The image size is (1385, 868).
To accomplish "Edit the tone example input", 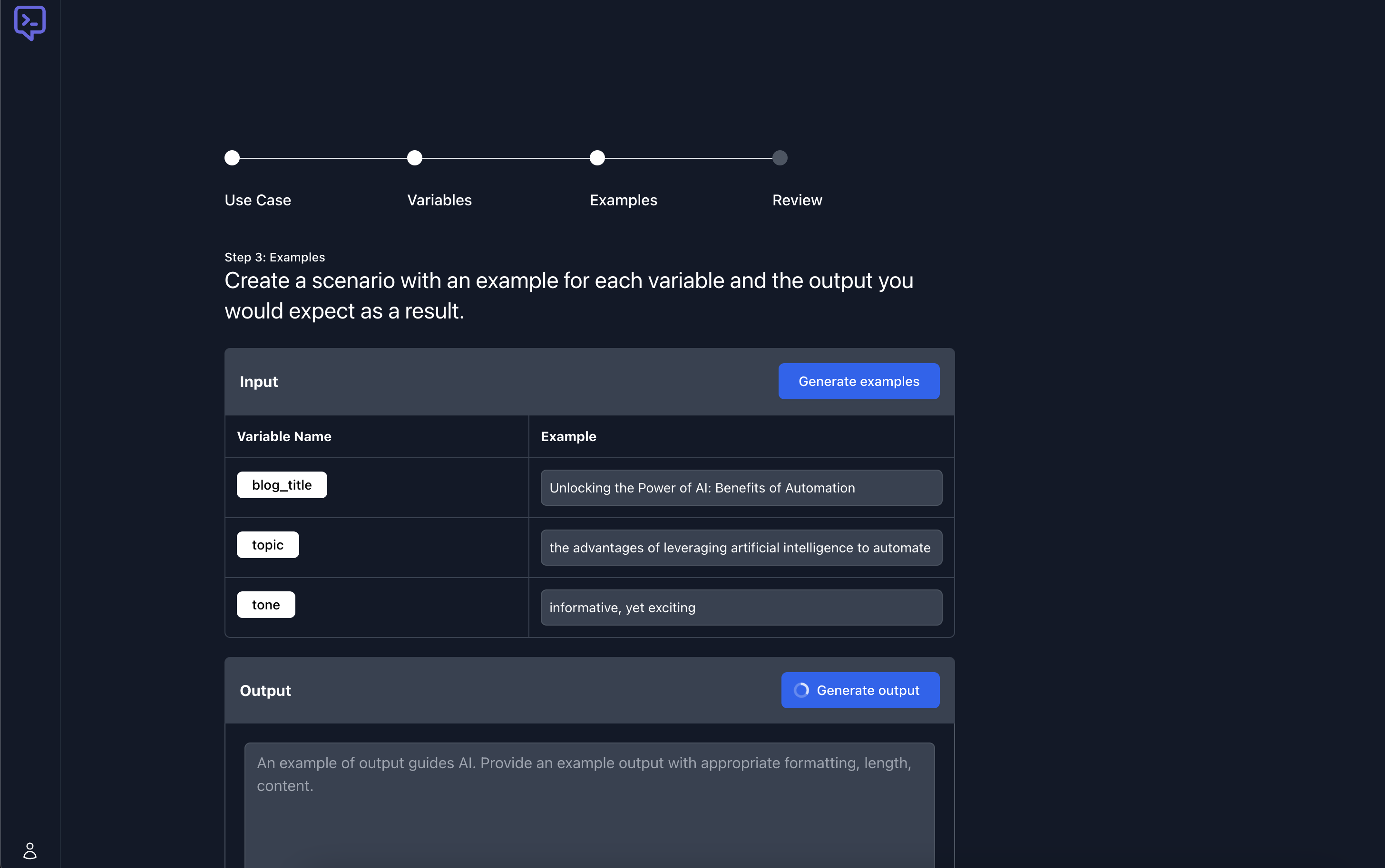I will [741, 608].
